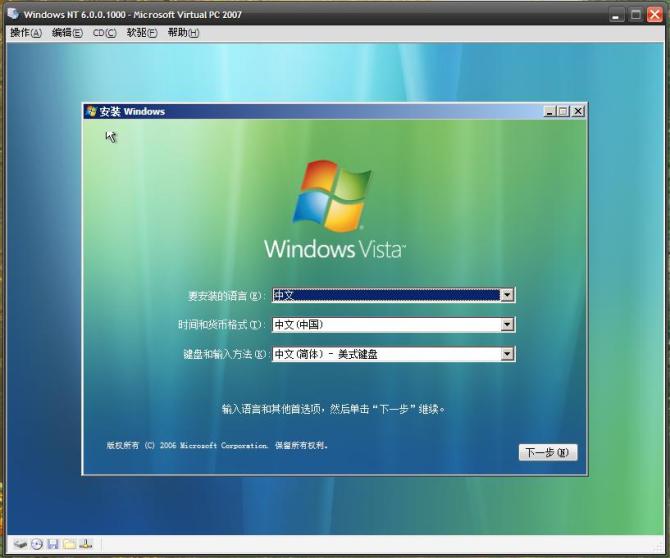The width and height of the screenshot is (670, 558).
Task: Expand the time and currency format dropdown arrow
Action: coord(507,325)
